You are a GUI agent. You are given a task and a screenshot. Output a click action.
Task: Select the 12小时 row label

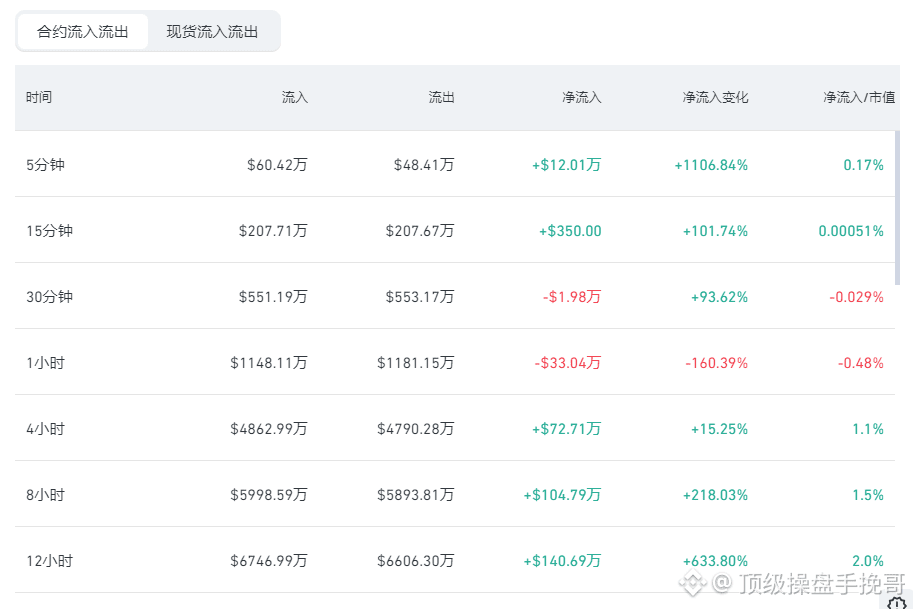click(49, 561)
